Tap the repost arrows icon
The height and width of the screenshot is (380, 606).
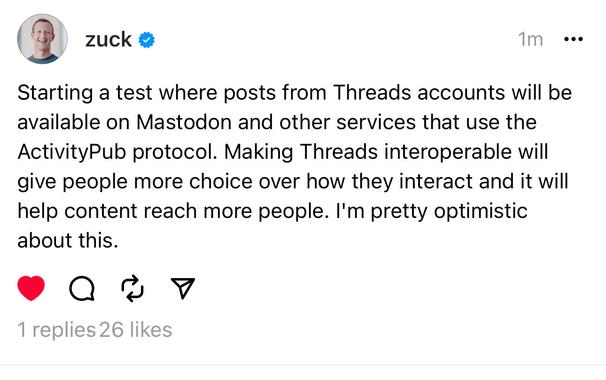(133, 288)
